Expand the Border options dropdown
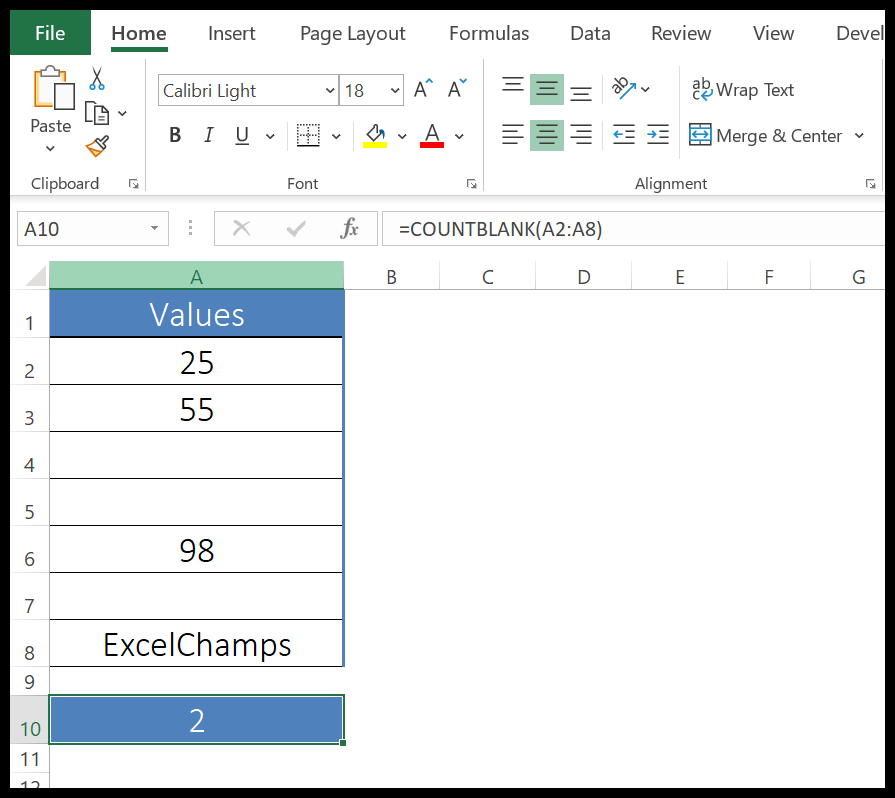 coord(335,135)
